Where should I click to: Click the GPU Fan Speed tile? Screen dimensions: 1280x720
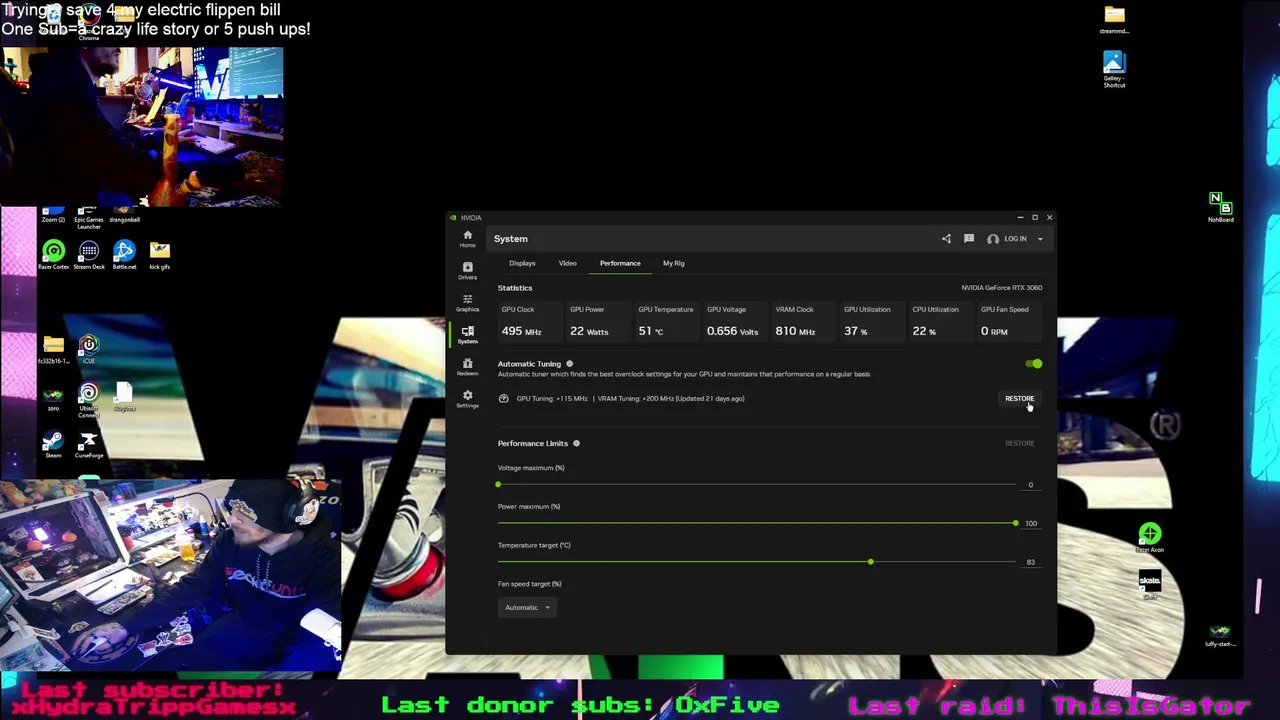1009,321
